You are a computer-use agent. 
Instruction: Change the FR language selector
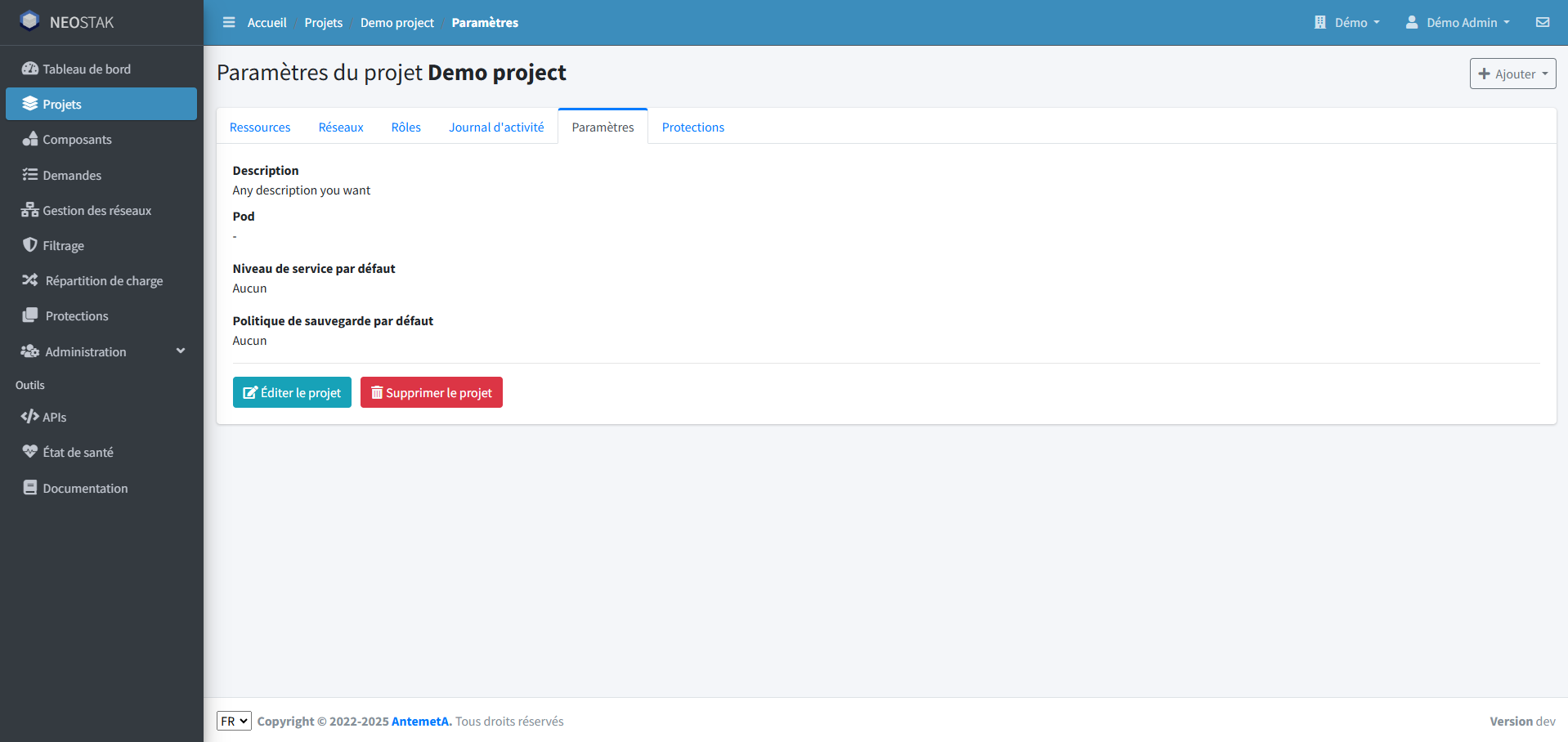(x=234, y=721)
